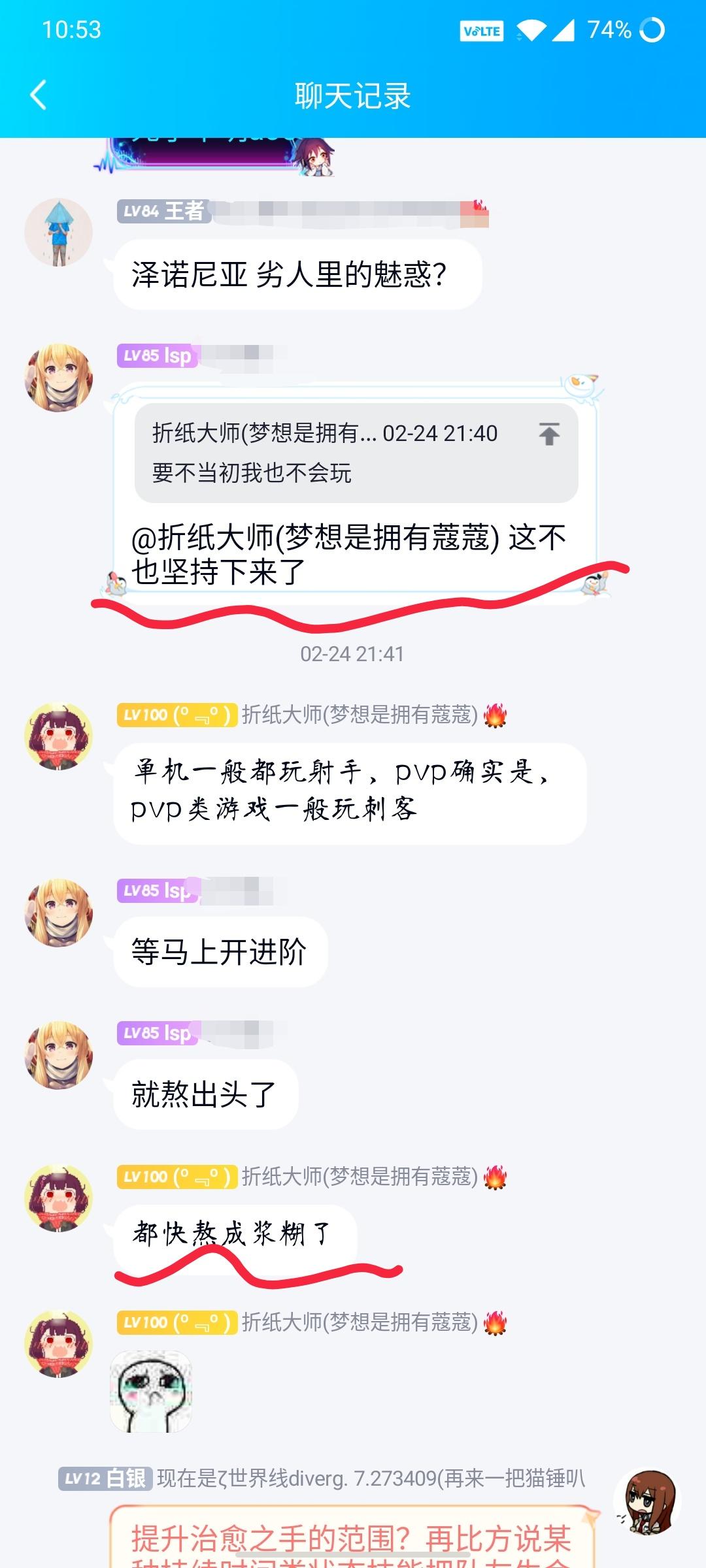Screen dimensions: 706x1568
Task: Tap message 泽诺尼亚 劣人里的魅惑?
Action: click(298, 274)
